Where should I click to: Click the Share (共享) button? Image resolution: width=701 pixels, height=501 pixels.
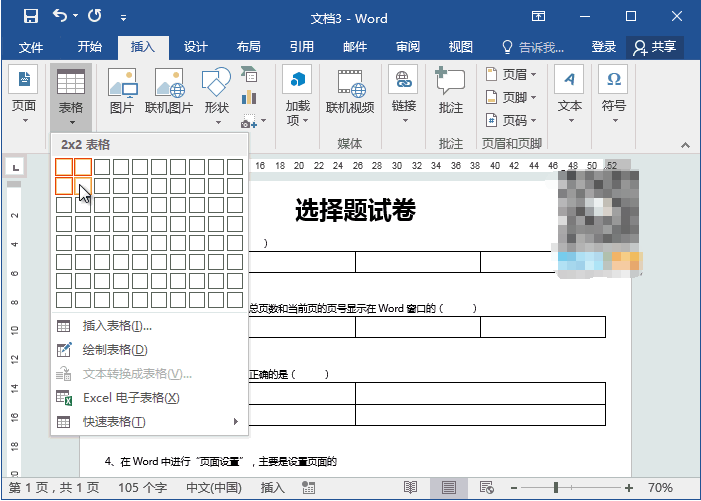coord(654,47)
